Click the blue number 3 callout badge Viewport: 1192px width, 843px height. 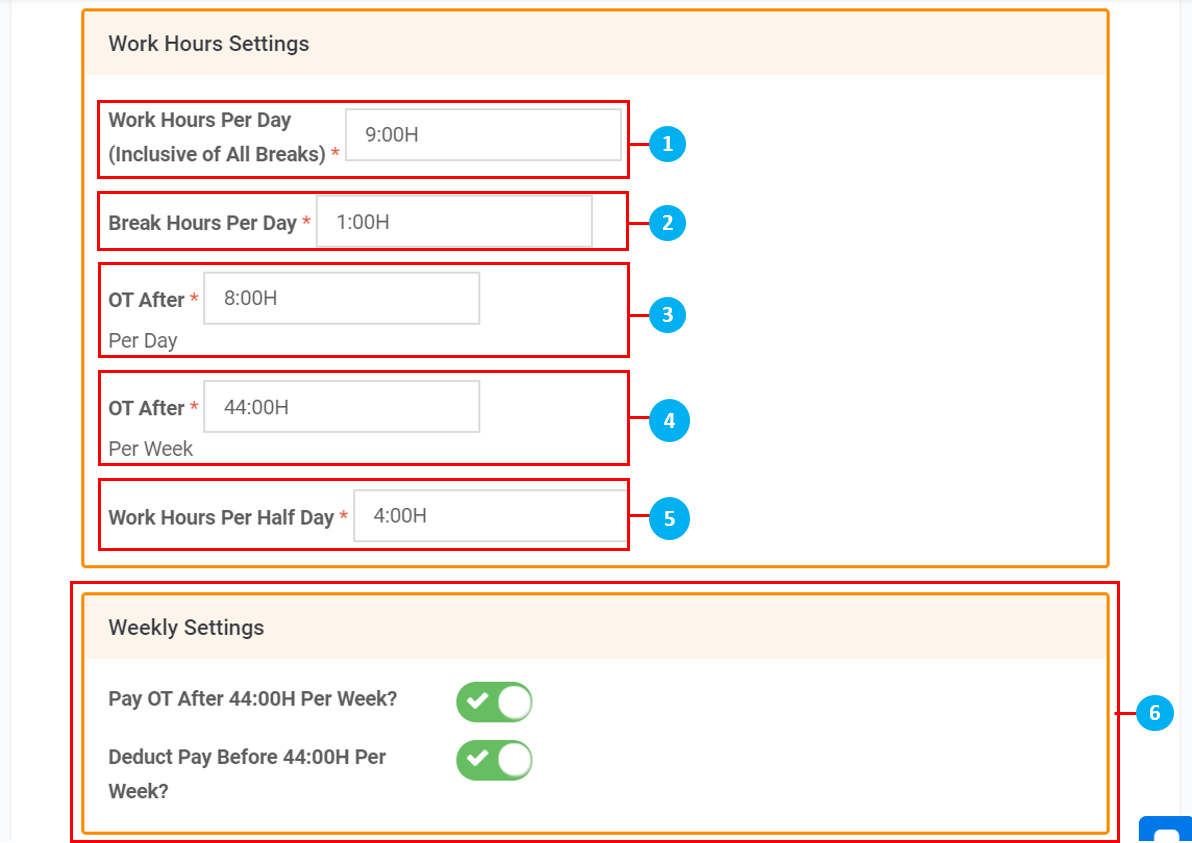[x=667, y=316]
